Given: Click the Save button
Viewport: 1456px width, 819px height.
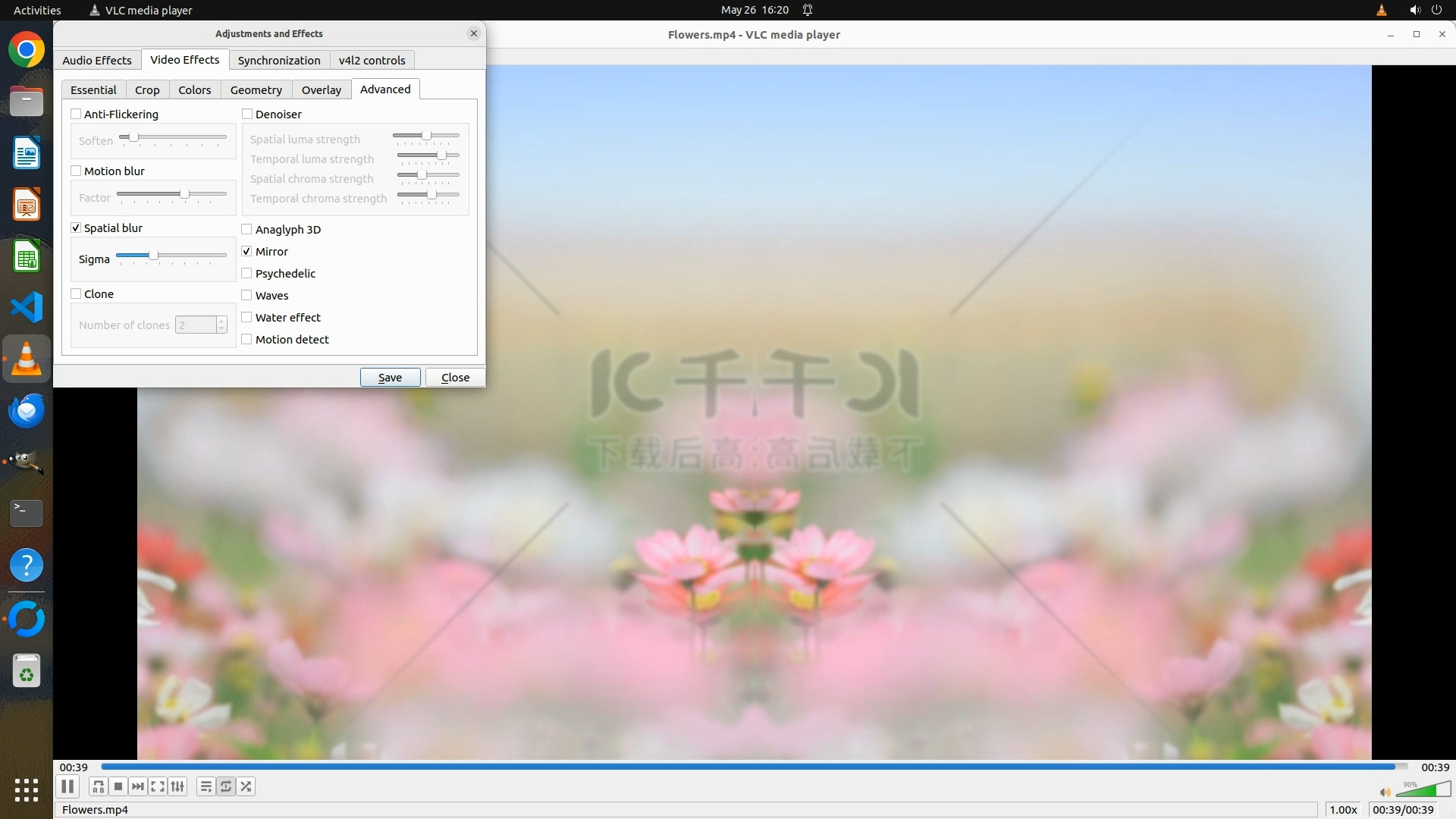Looking at the screenshot, I should pyautogui.click(x=390, y=377).
